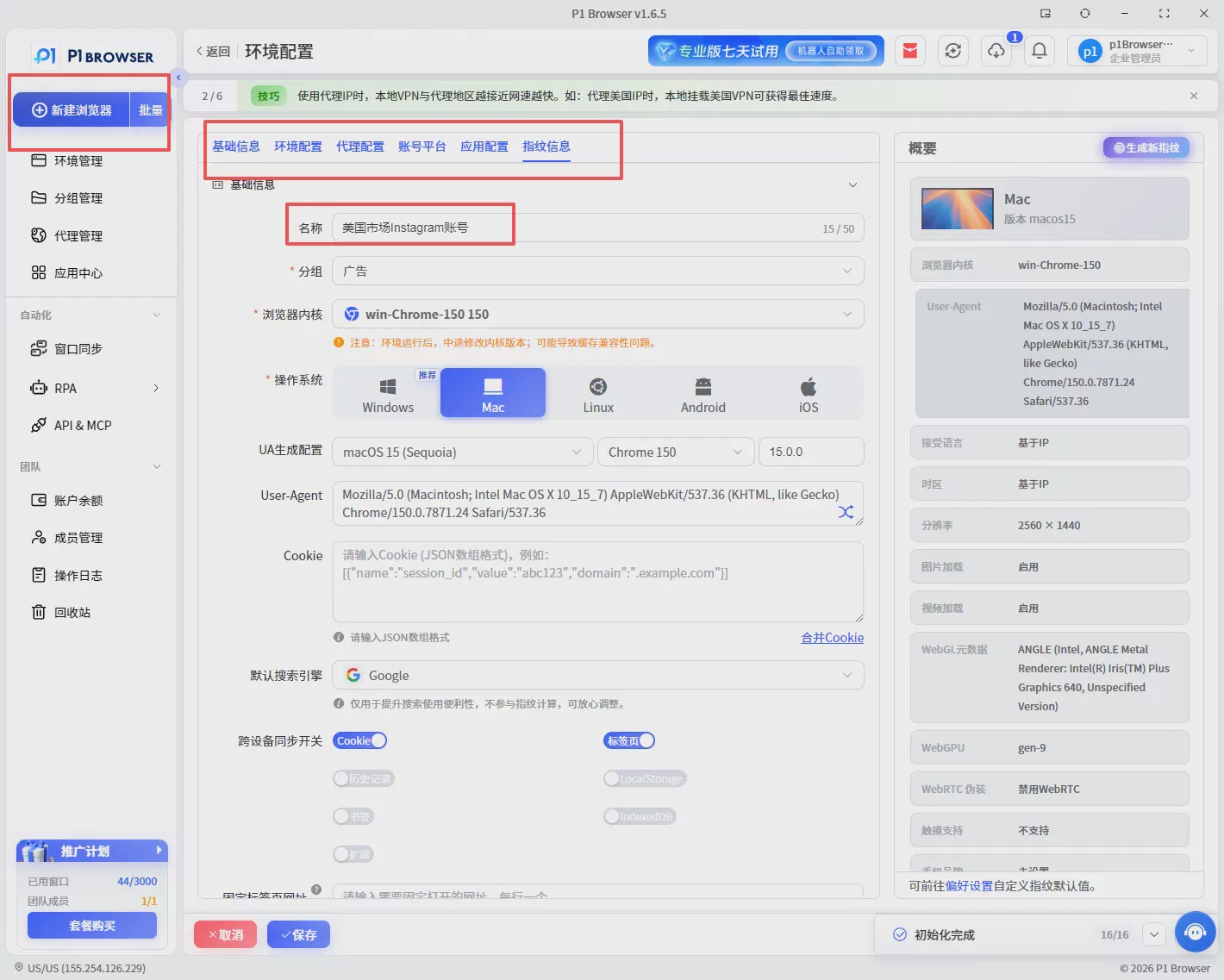The width and height of the screenshot is (1224, 980).
Task: Select Windows as the operating system
Action: pyautogui.click(x=388, y=393)
